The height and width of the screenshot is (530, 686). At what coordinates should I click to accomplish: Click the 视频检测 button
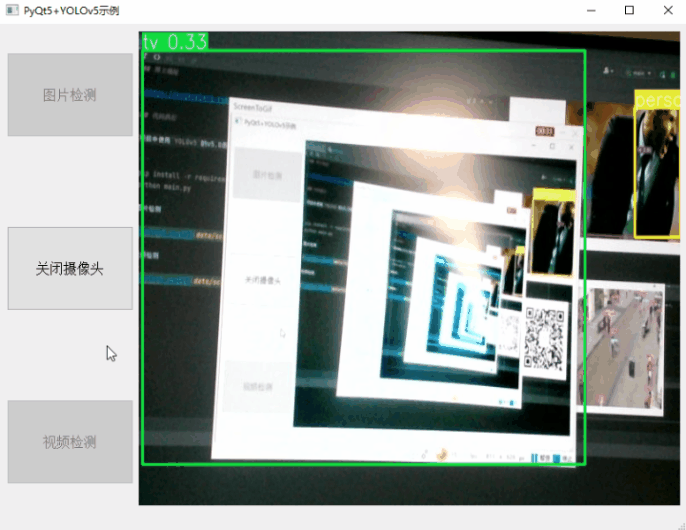tap(70, 442)
